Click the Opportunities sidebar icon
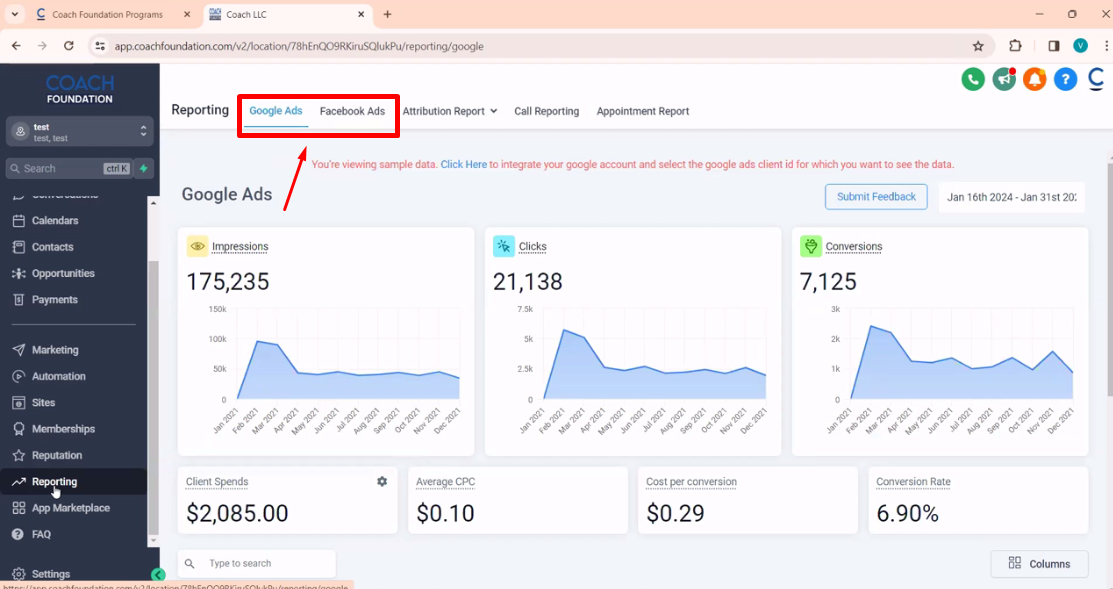Screen dimensions: 1113x589 click(19, 273)
